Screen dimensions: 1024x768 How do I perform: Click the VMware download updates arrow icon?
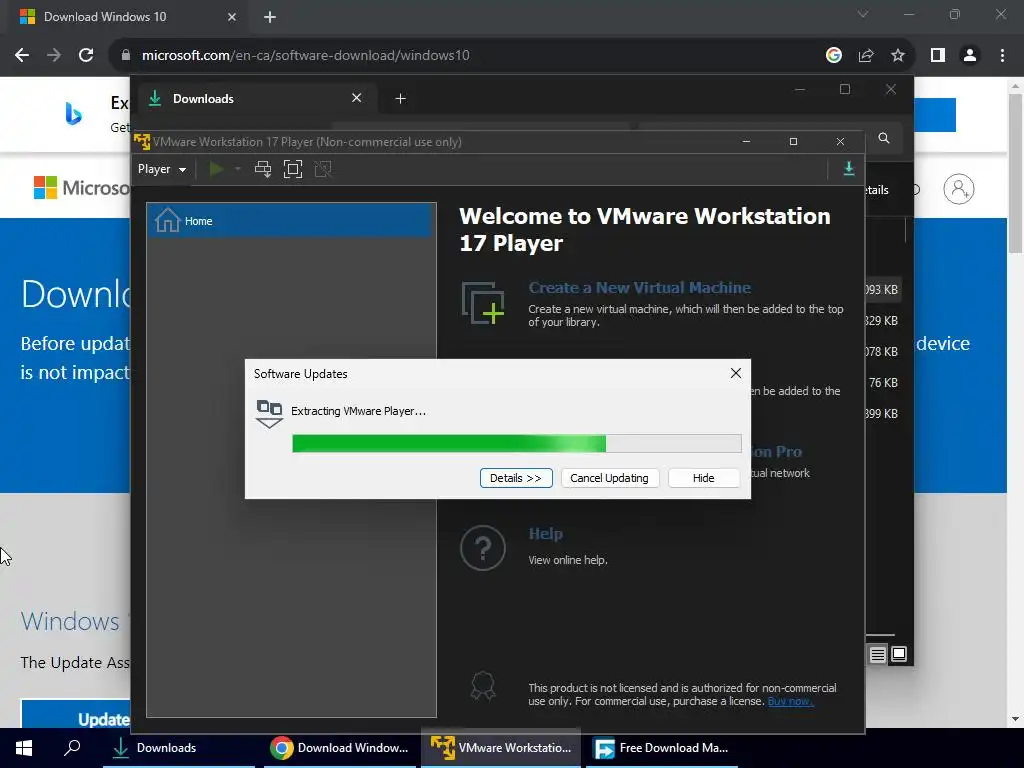point(848,168)
